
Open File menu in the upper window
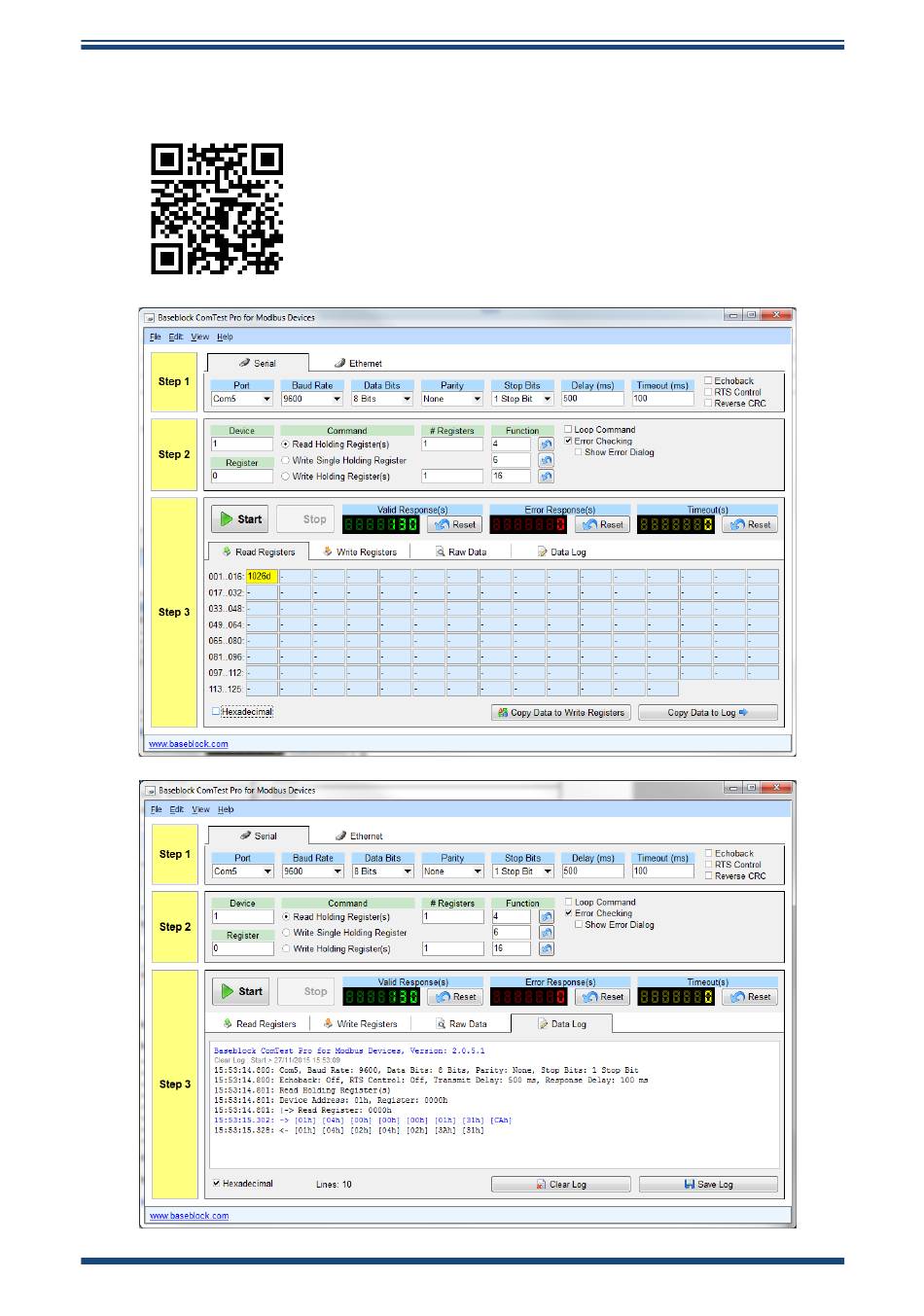coord(156,337)
